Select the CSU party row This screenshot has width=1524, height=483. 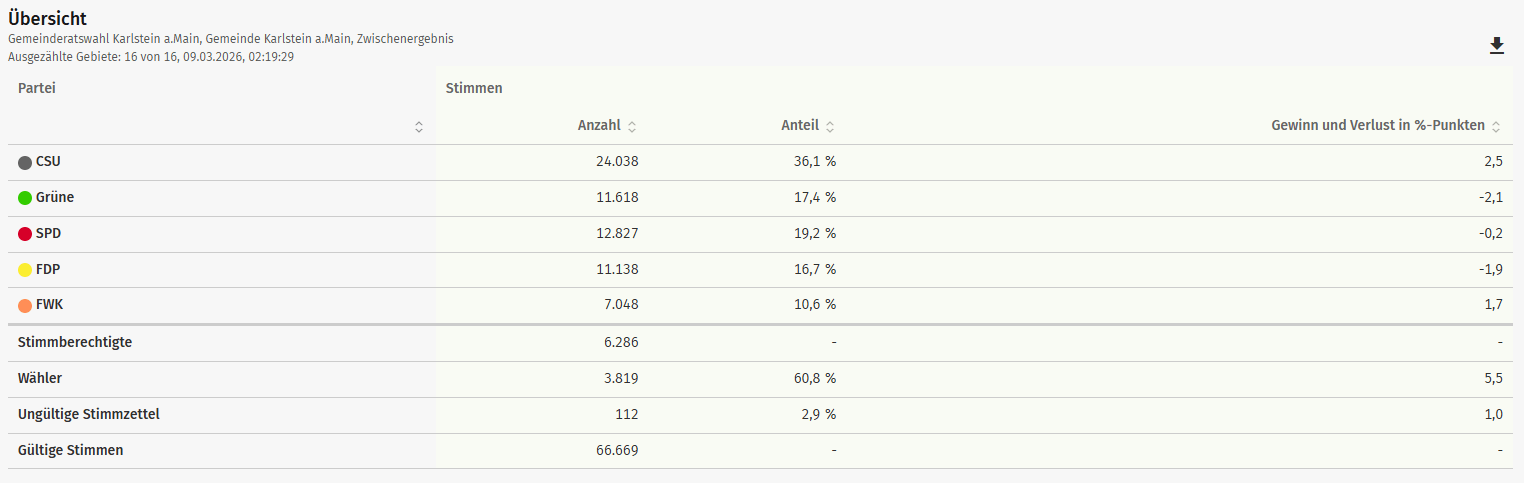[x=48, y=162]
